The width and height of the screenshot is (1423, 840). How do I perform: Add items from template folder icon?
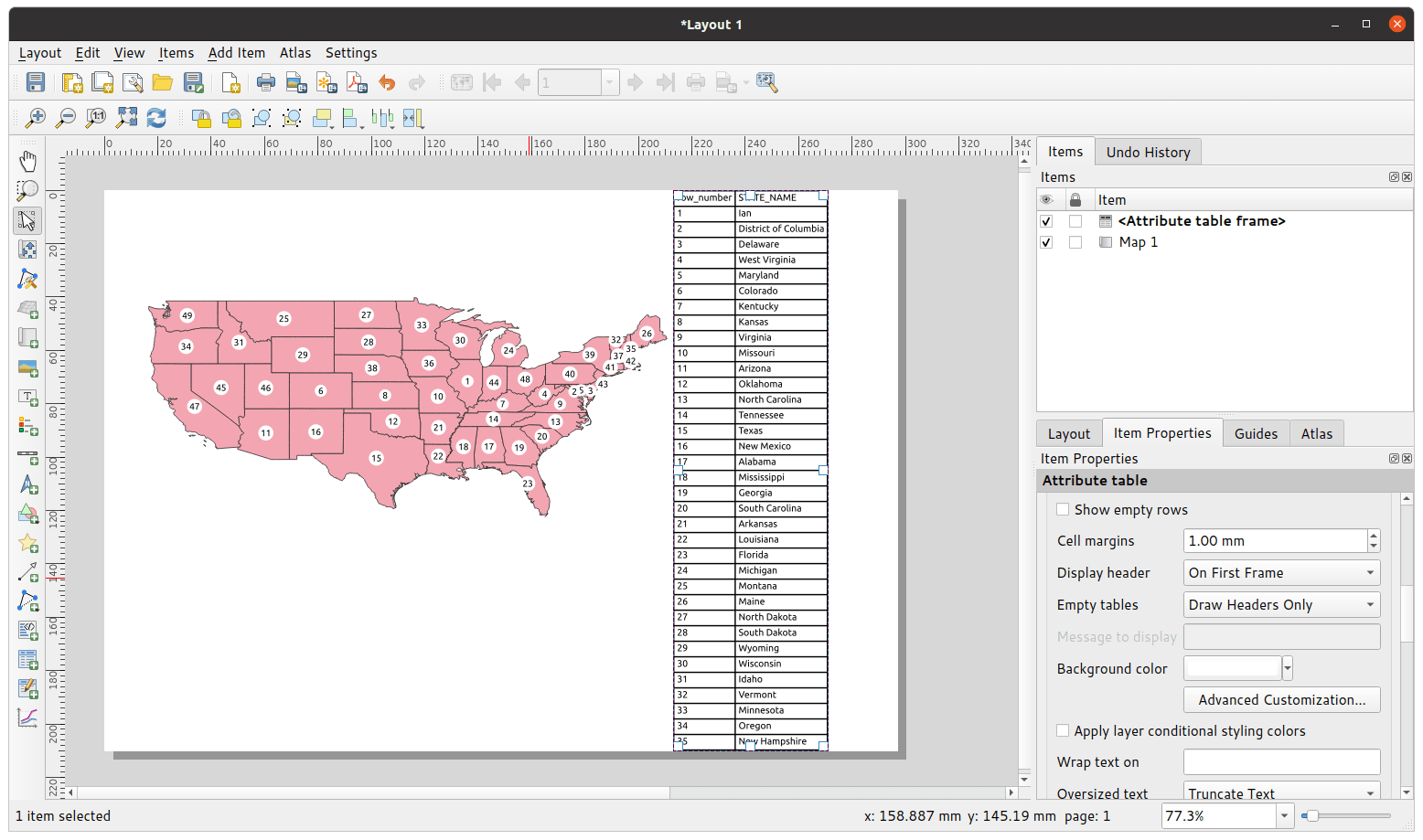[163, 82]
